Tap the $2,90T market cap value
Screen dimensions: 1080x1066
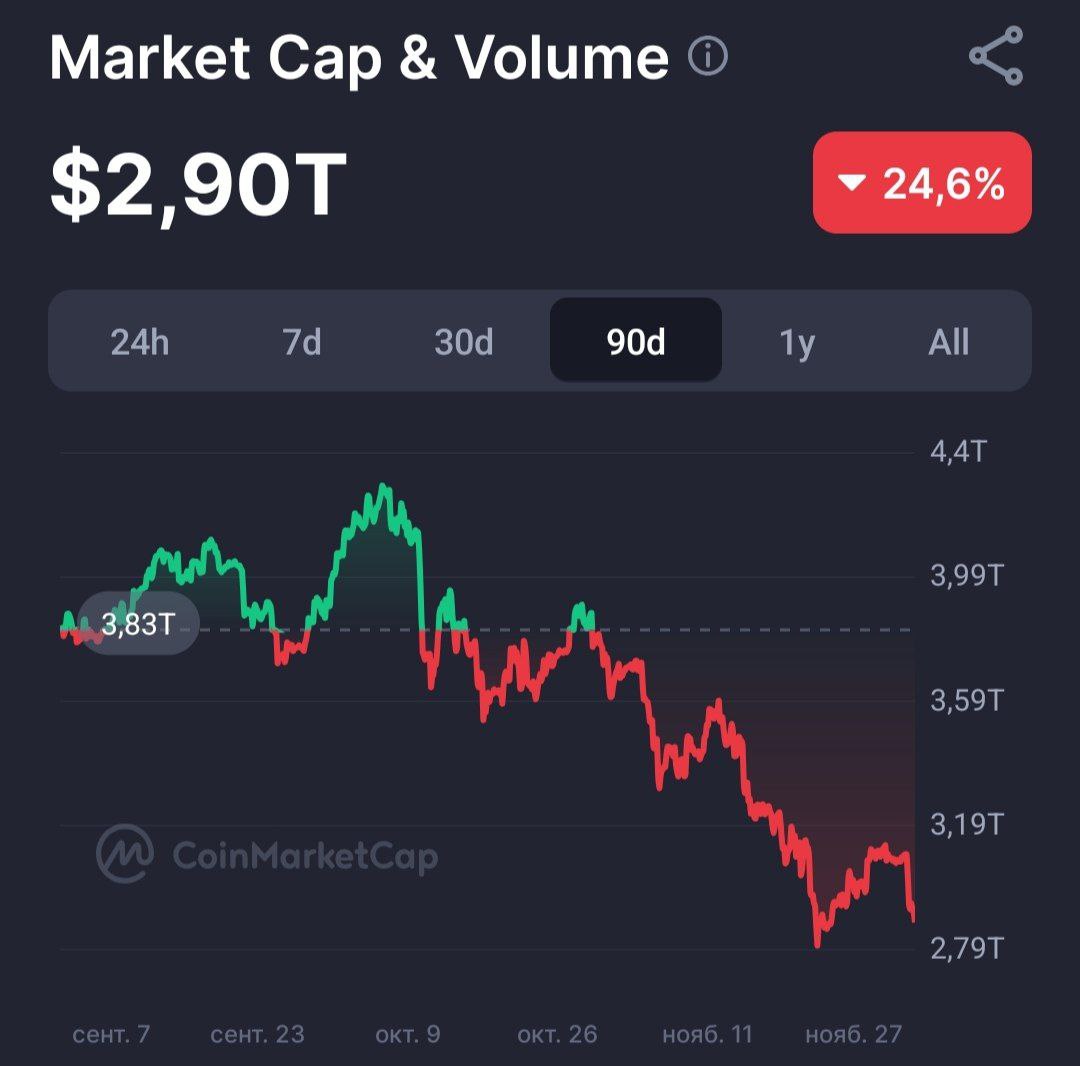pyautogui.click(x=198, y=187)
